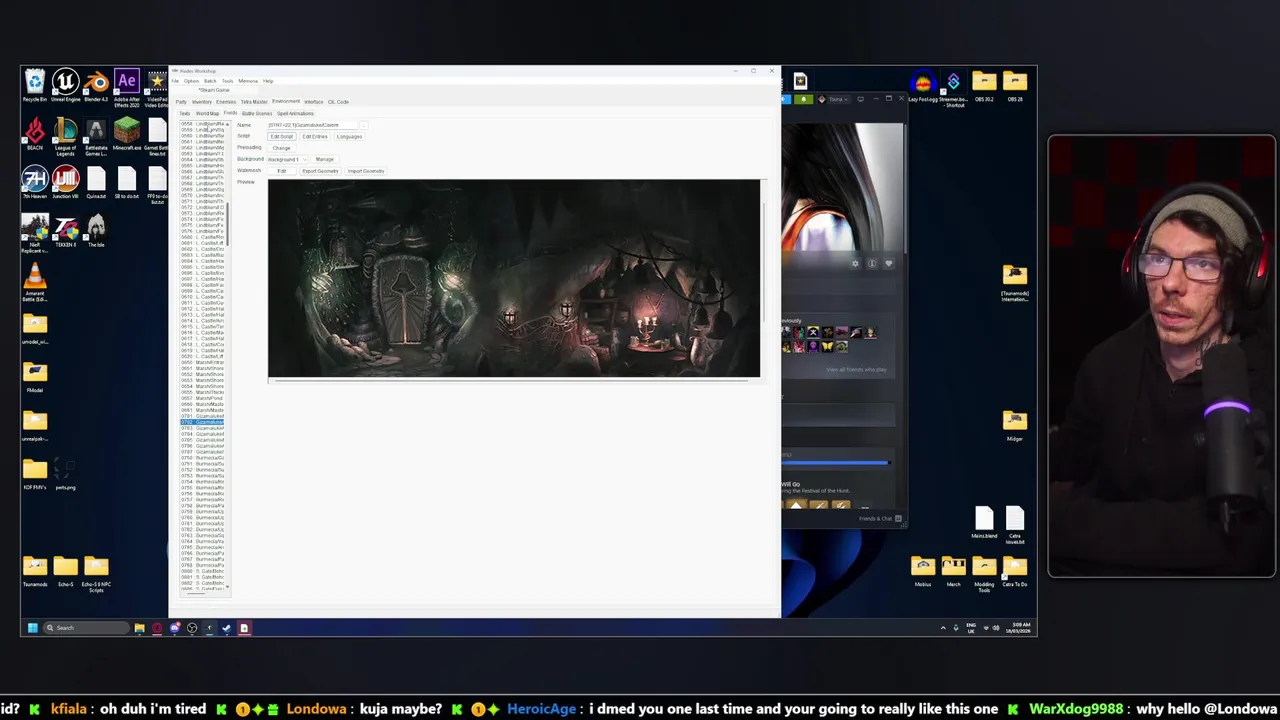
Task: Open Battlestate Games Launcher icon
Action: (x=96, y=136)
